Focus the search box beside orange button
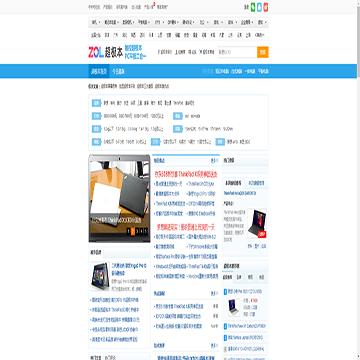This screenshot has height=360, width=360. point(237,52)
